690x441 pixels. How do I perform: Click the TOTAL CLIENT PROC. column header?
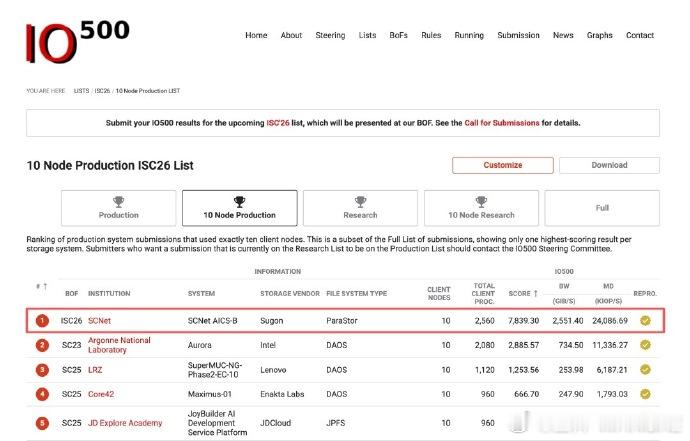[x=484, y=294]
